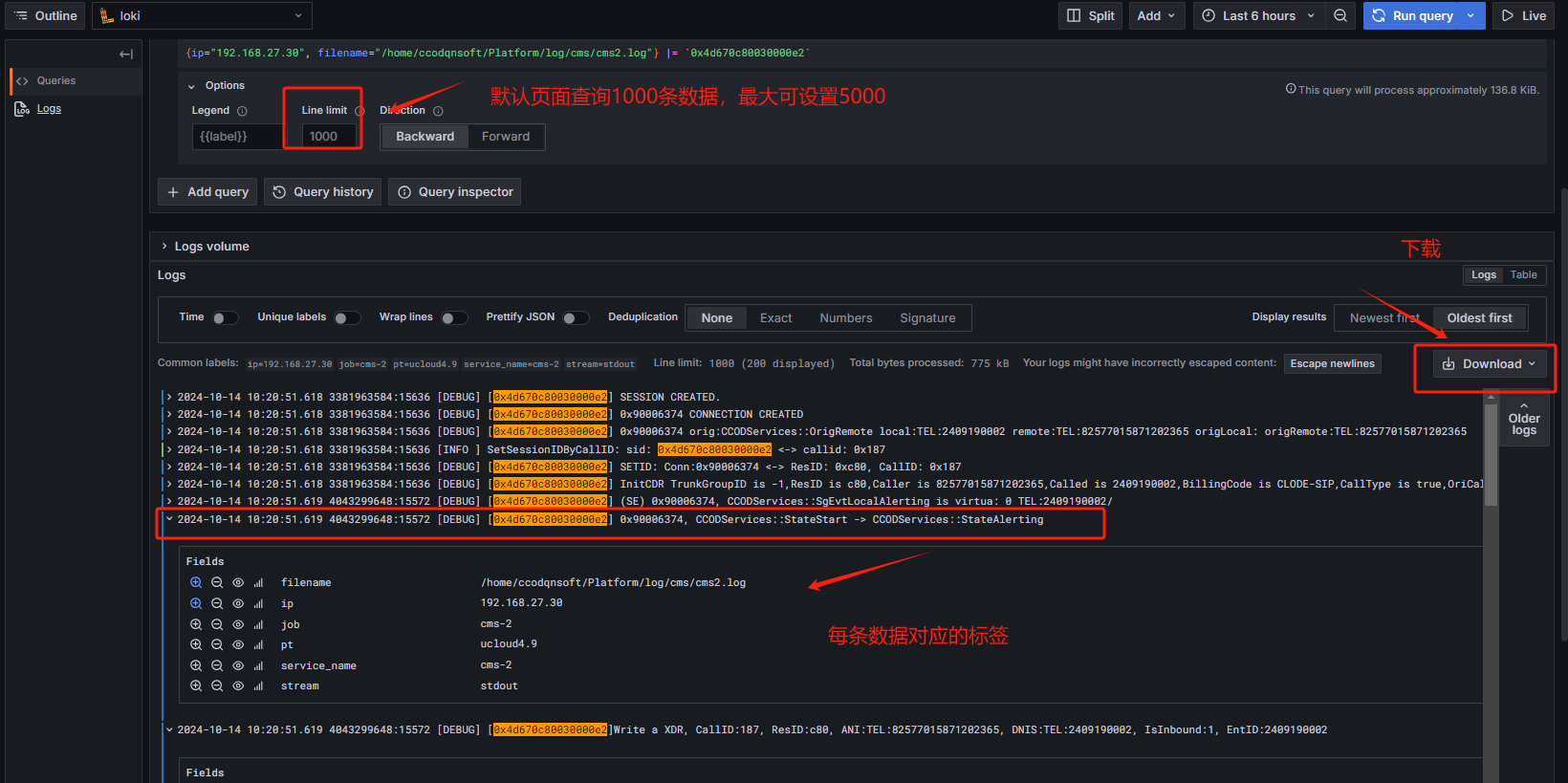This screenshot has width=1568, height=783.
Task: Open the Last 6 hours time picker
Action: pyautogui.click(x=1258, y=15)
